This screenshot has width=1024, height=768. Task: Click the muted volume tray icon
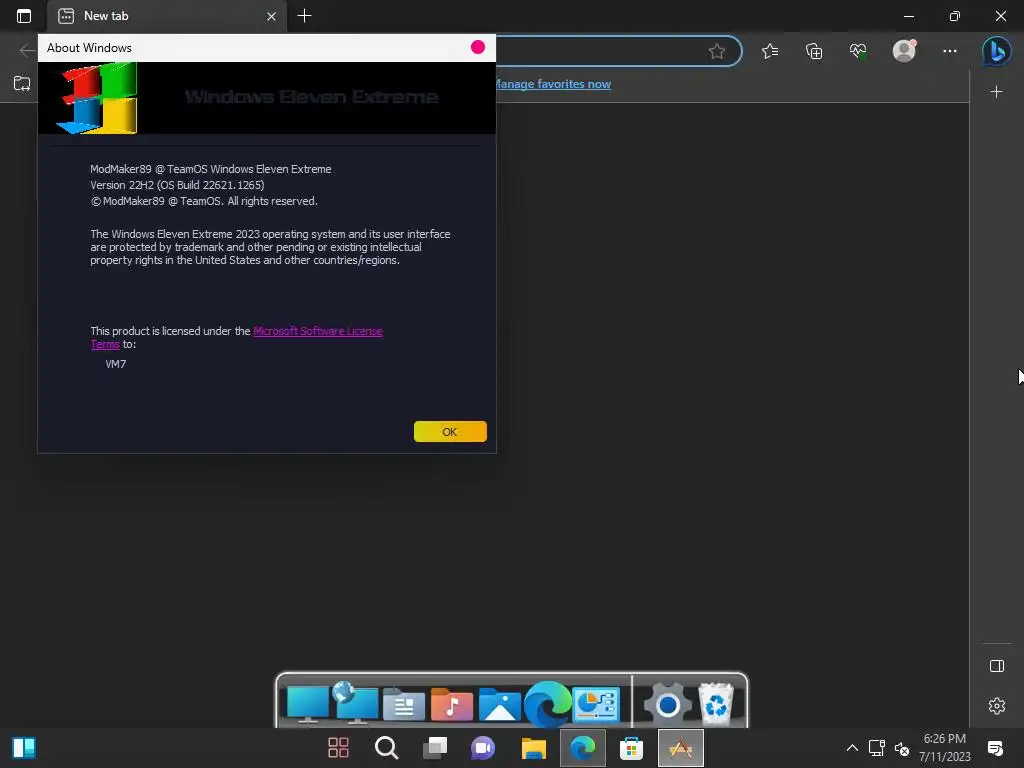pos(902,748)
